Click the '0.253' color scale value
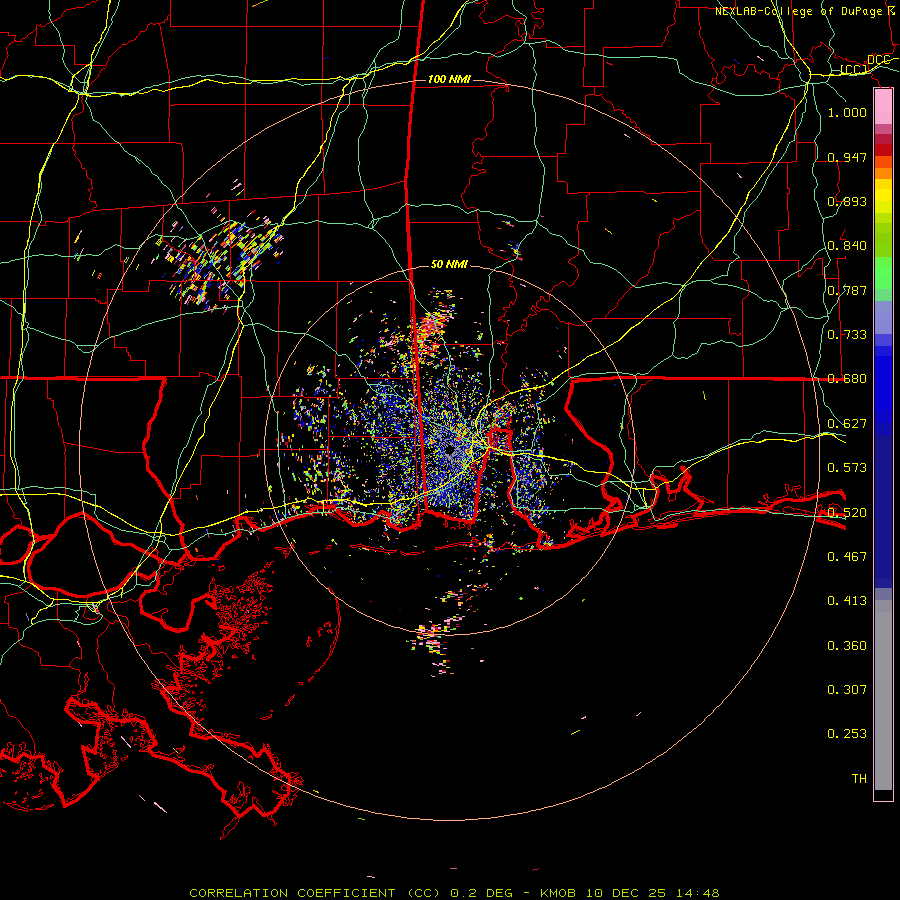Viewport: 900px width, 900px height. [847, 734]
